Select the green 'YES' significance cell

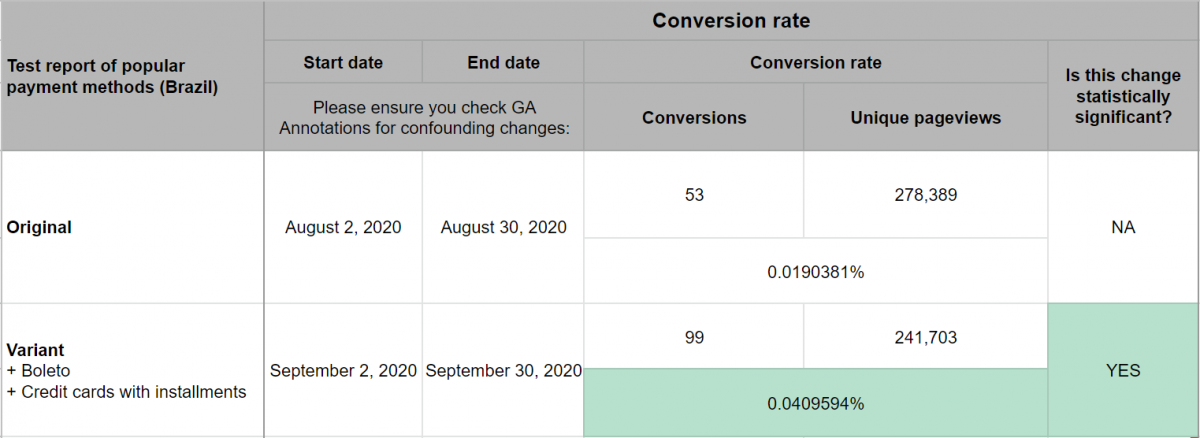(x=1123, y=370)
